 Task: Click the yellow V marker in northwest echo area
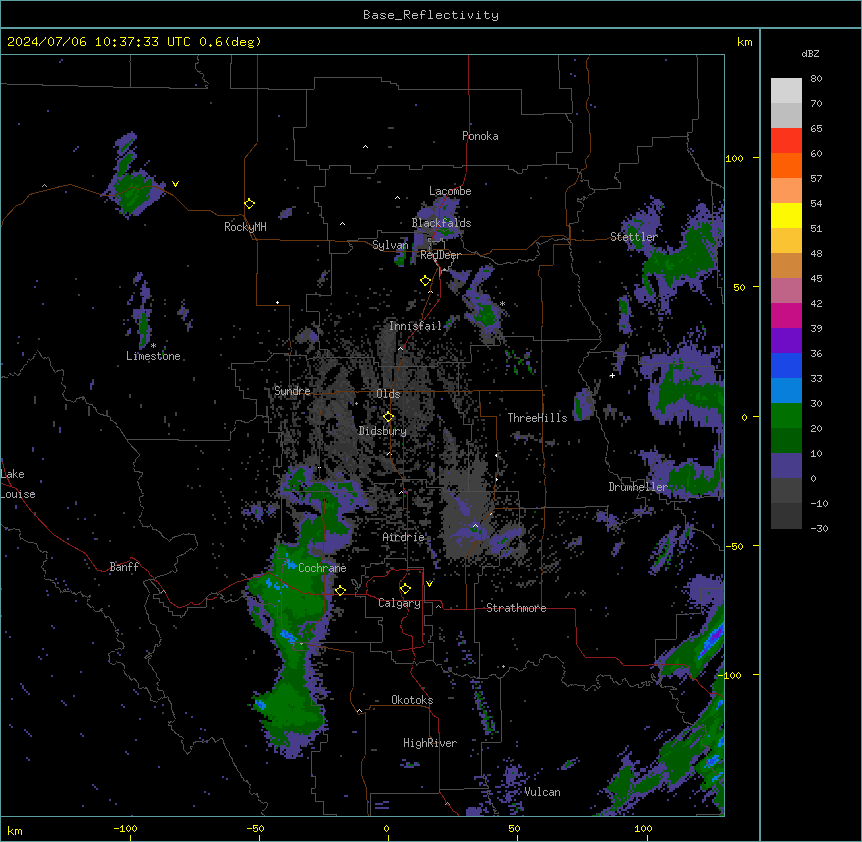tap(175, 184)
